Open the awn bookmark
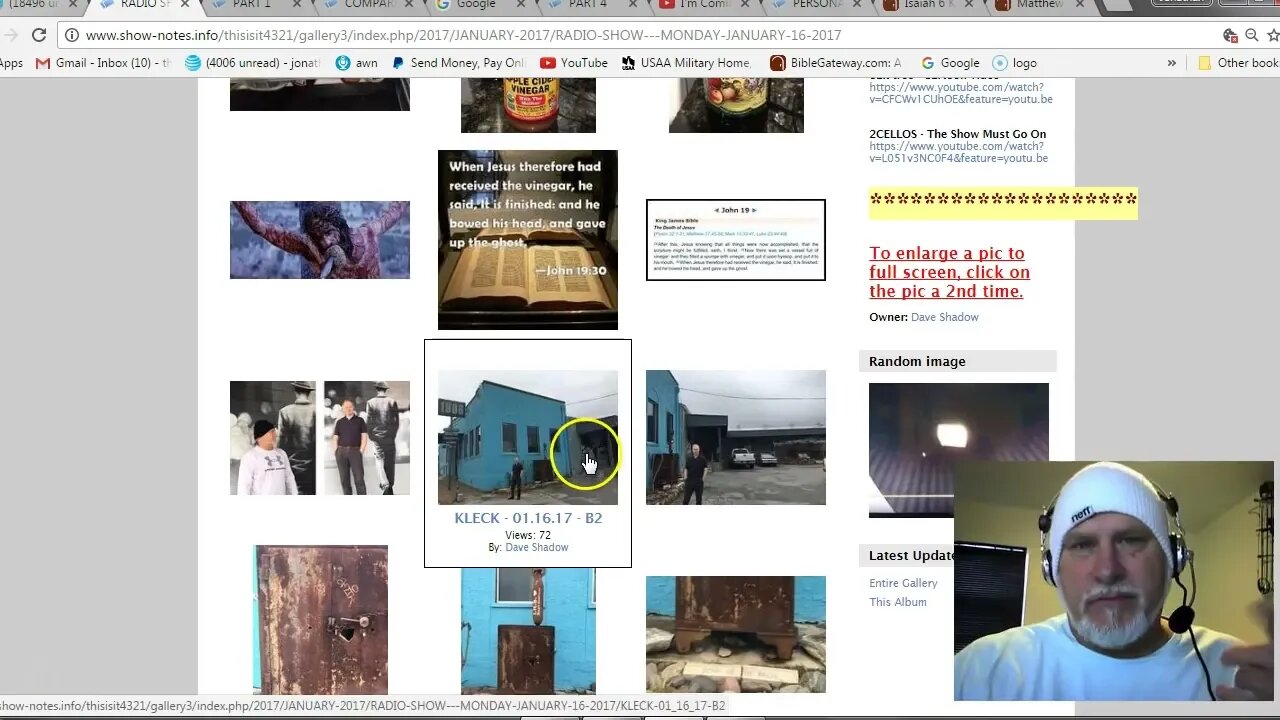The image size is (1280, 720). tap(356, 62)
